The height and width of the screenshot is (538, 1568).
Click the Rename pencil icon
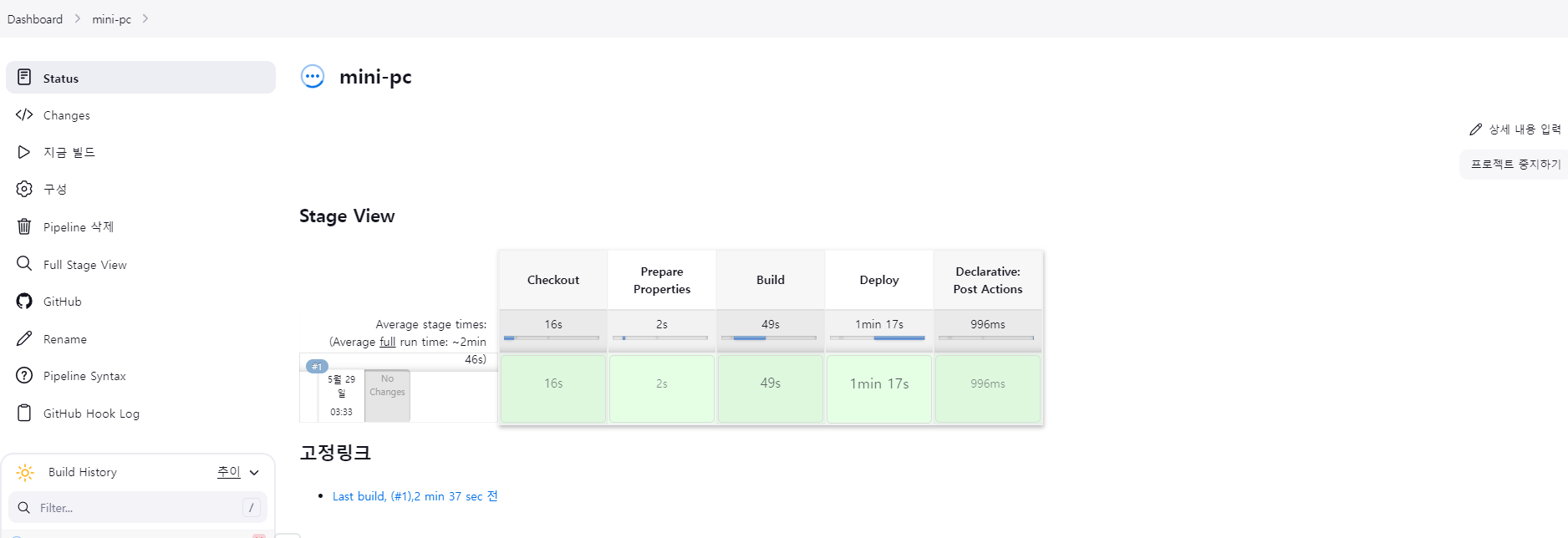pyautogui.click(x=24, y=338)
